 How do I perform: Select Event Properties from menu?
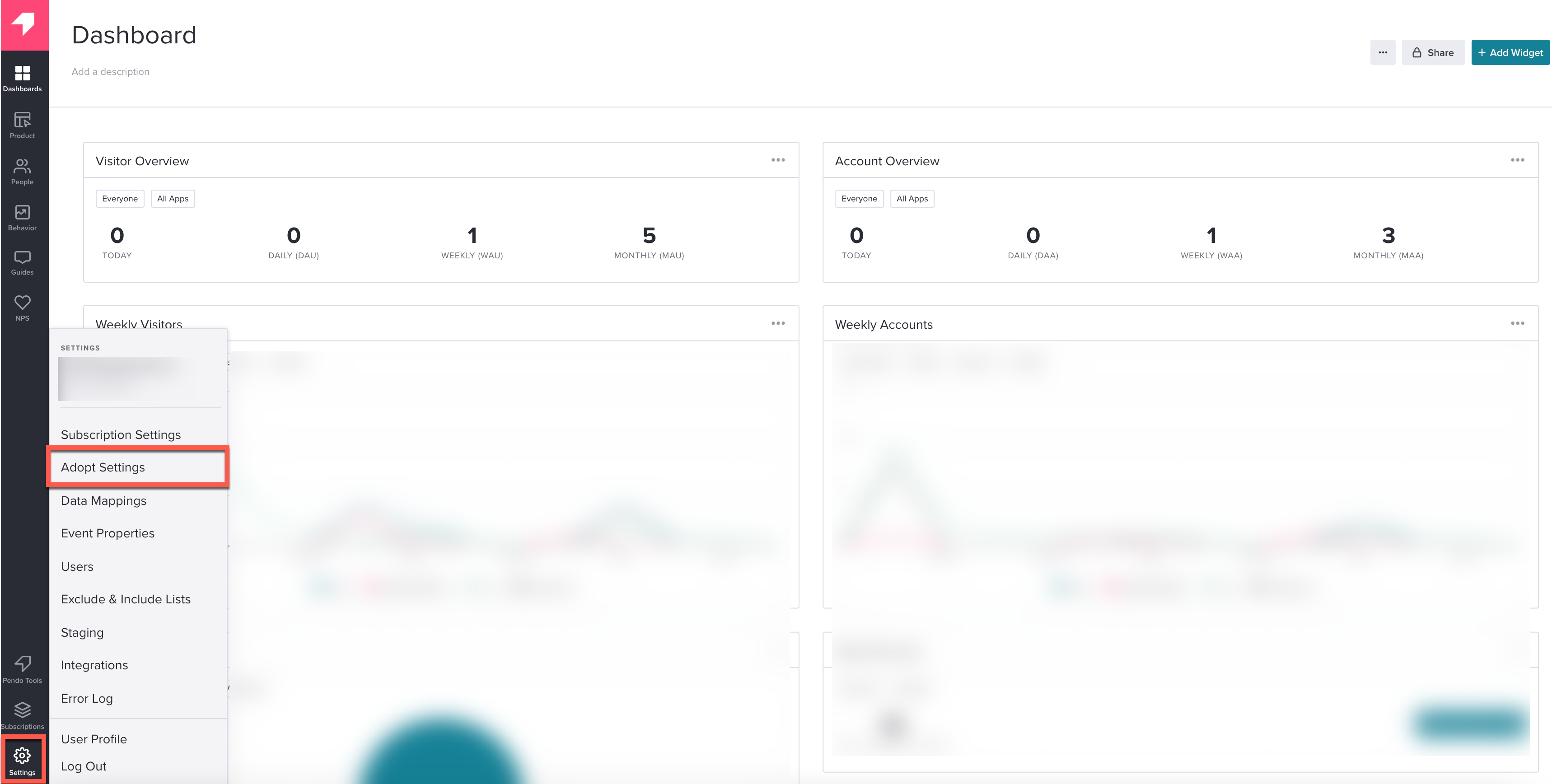(108, 533)
